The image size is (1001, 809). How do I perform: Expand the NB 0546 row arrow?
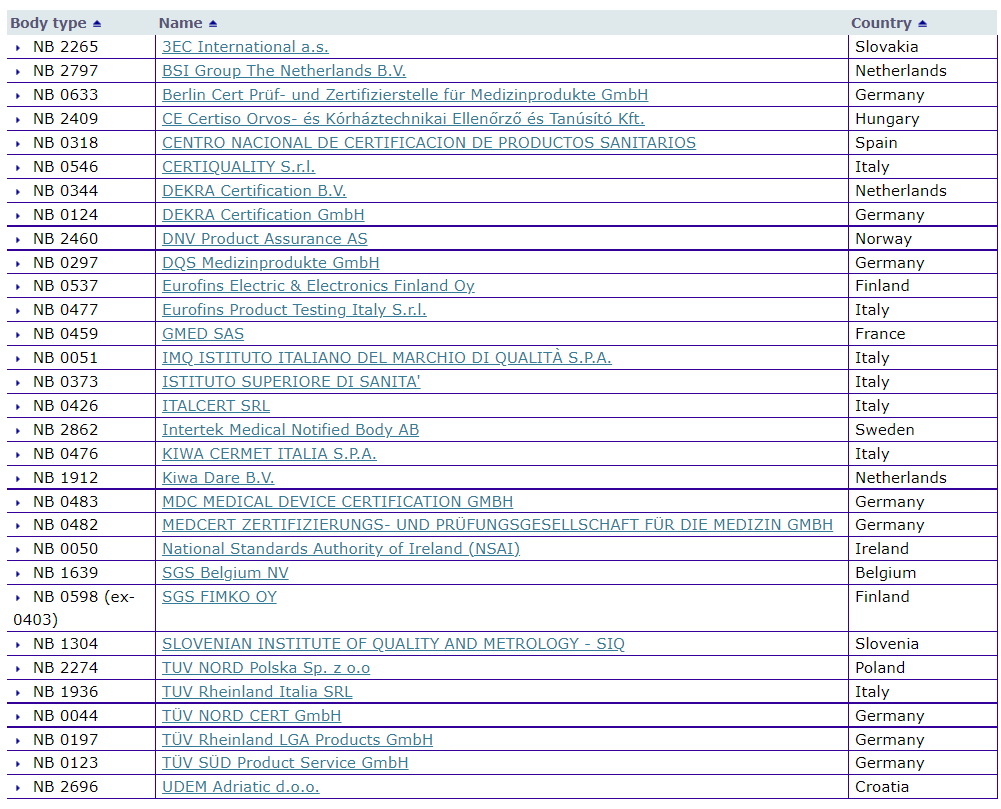tap(18, 167)
